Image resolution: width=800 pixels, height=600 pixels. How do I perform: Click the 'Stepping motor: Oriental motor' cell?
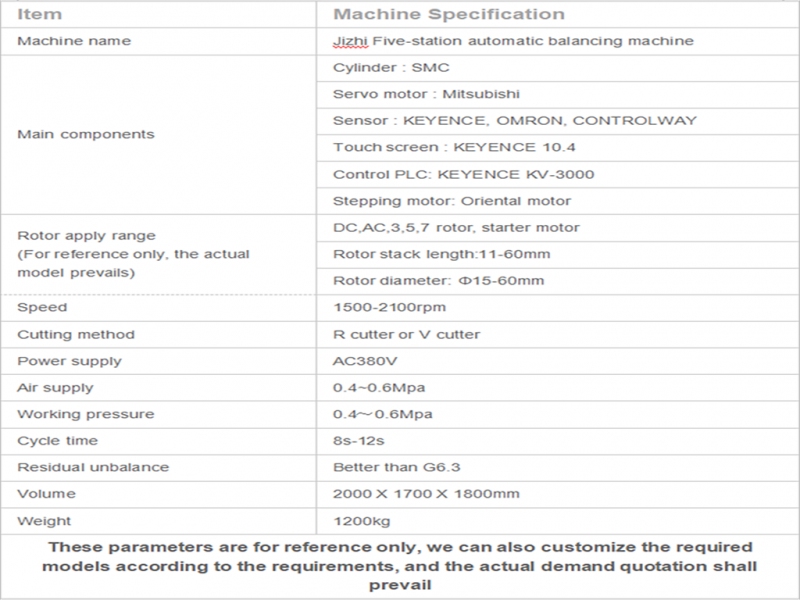(558, 201)
